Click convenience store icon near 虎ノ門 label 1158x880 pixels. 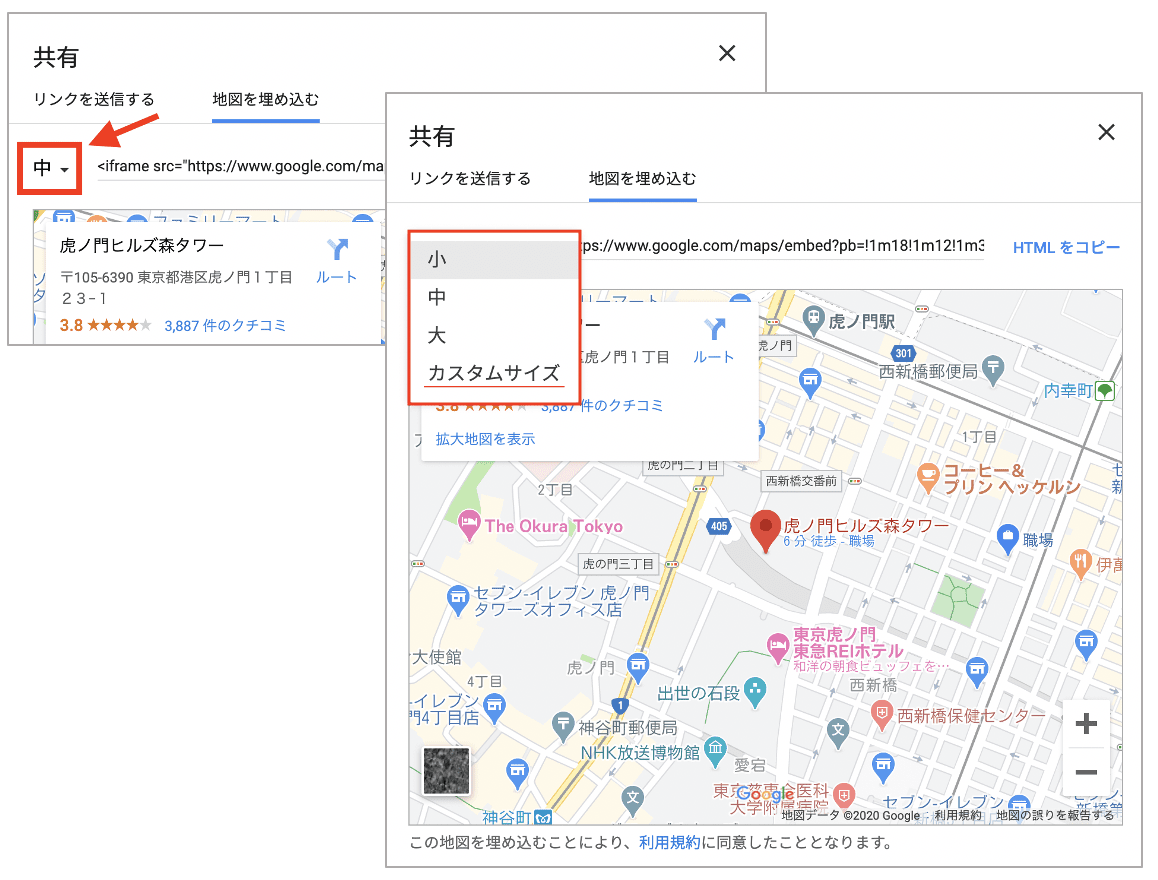click(x=638, y=667)
